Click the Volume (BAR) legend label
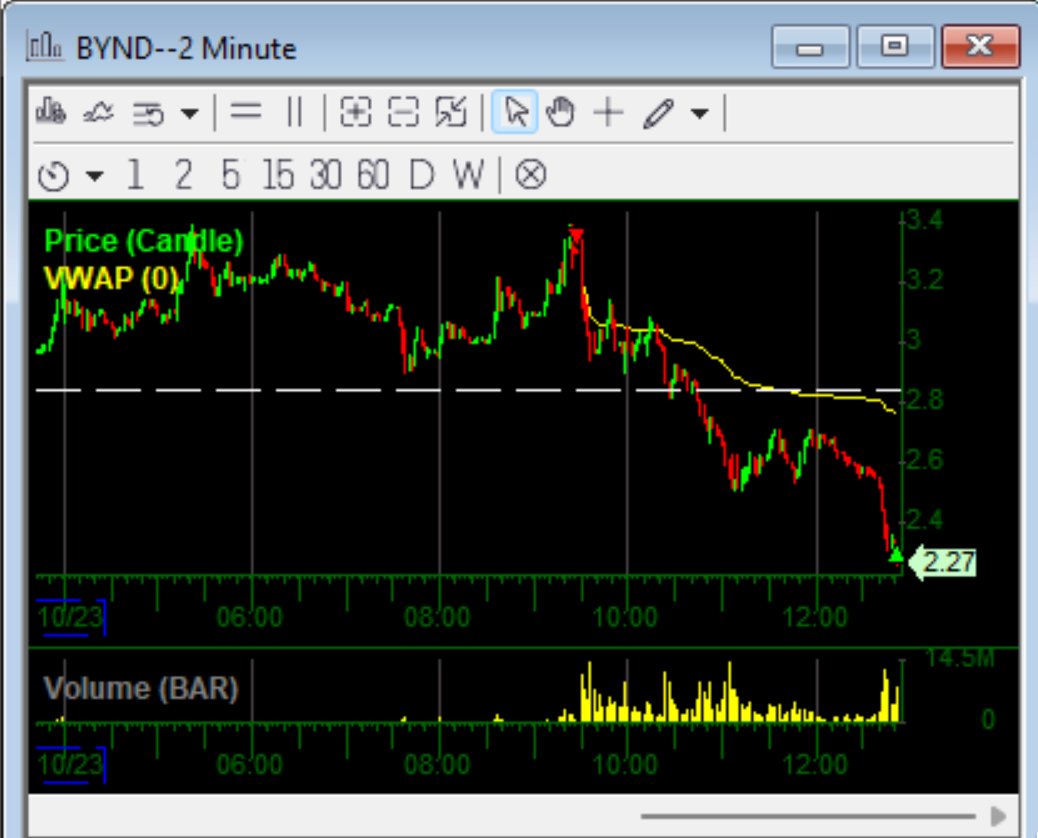This screenshot has width=1038, height=838. tap(140, 688)
